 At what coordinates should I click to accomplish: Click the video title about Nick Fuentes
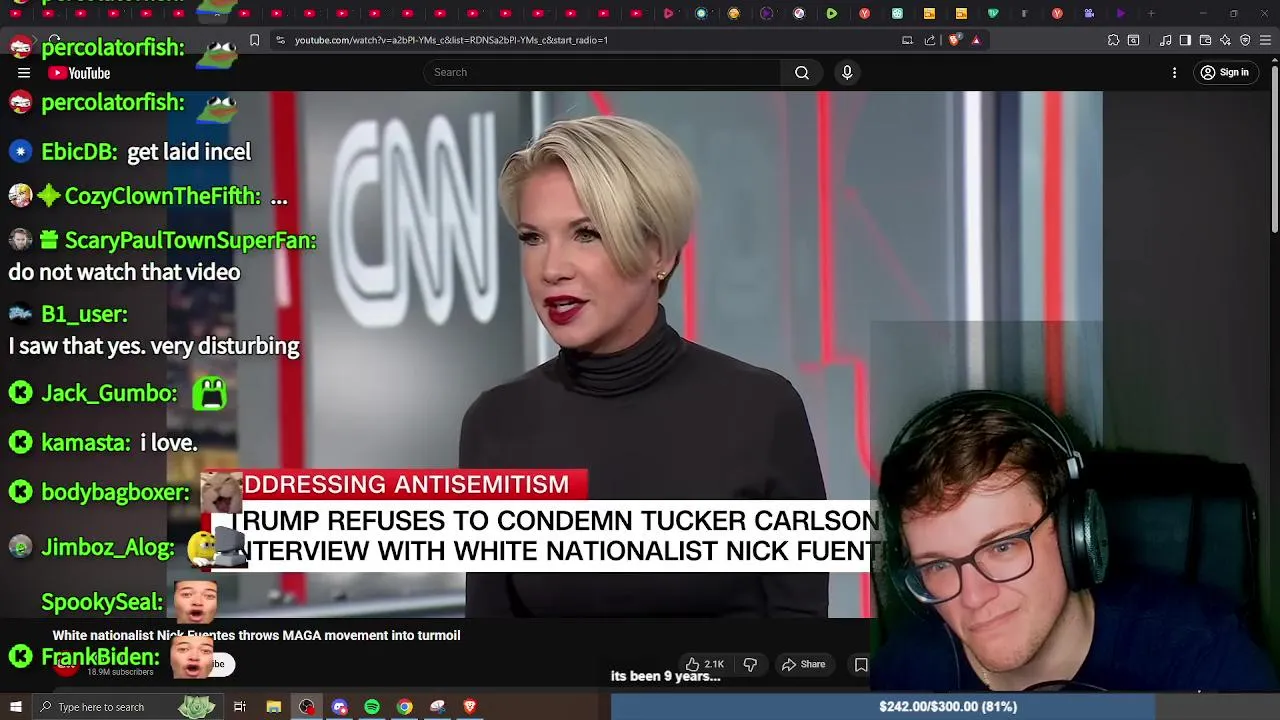pos(256,635)
